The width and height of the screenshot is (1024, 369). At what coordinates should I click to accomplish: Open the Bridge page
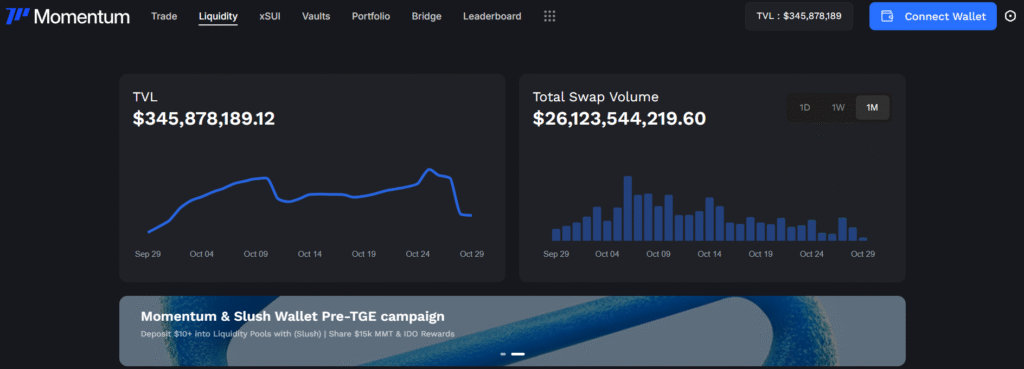pos(426,16)
